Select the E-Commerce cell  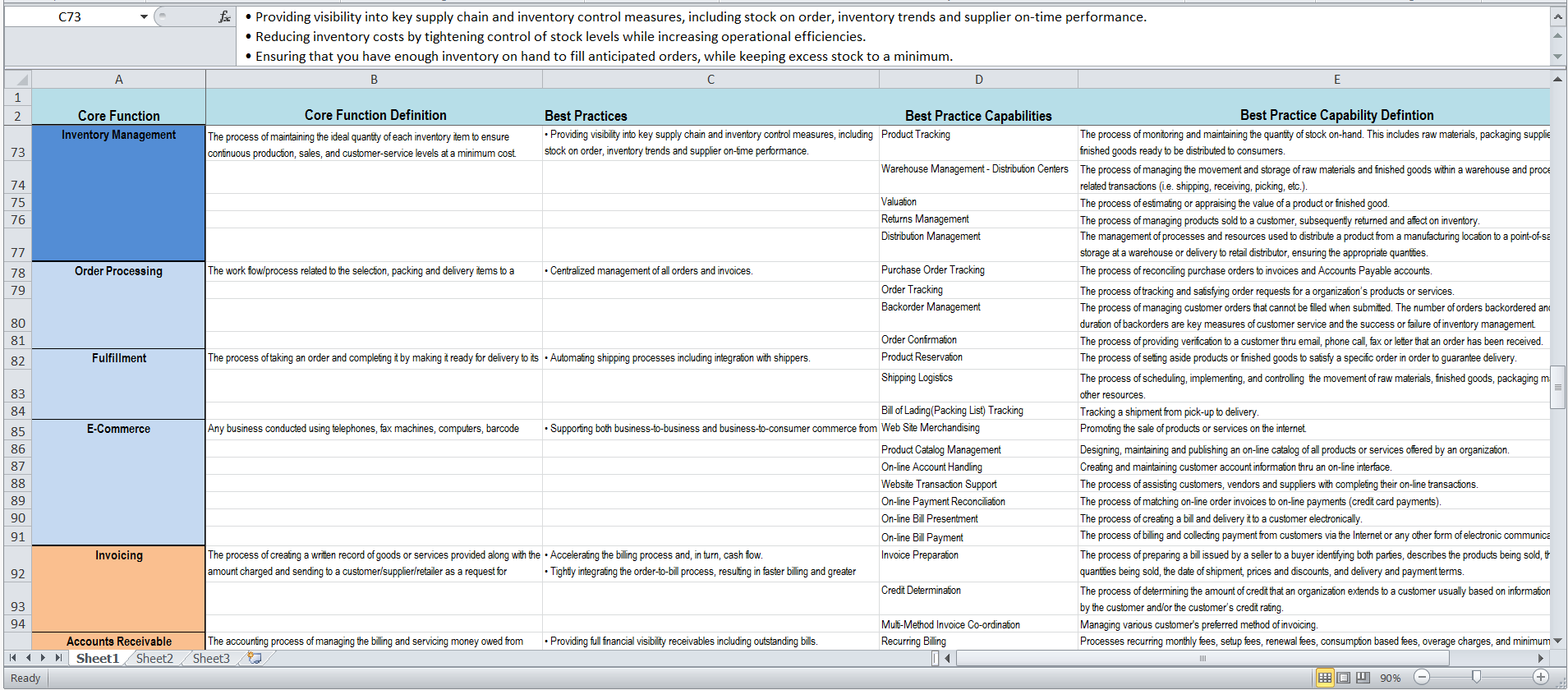119,482
